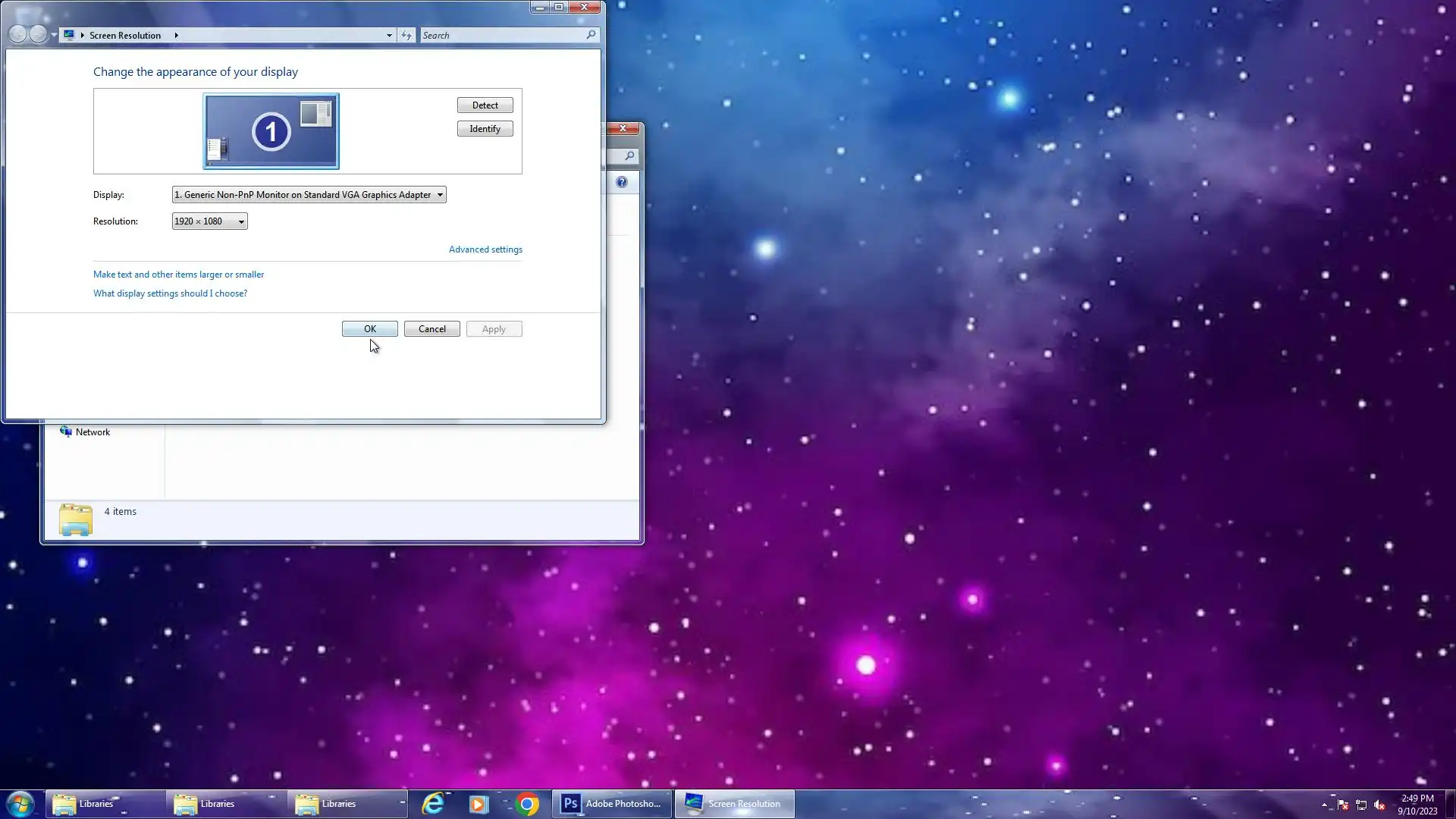1456x819 pixels.
Task: Expand the address bar history dropdown
Action: point(389,36)
